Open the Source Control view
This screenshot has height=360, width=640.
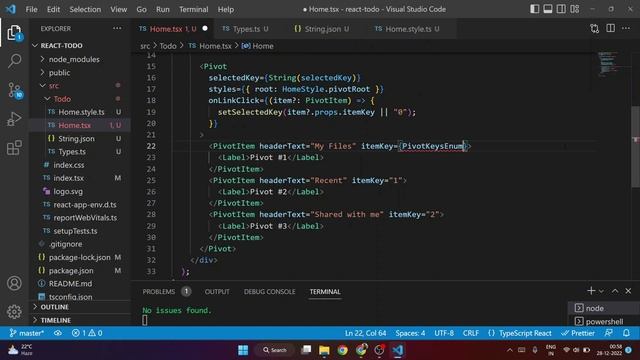point(14,90)
